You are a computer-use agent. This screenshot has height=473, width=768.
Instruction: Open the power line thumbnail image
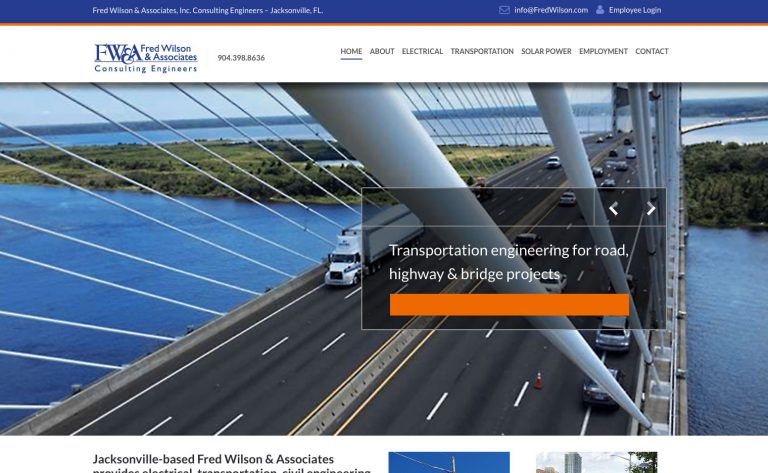[x=449, y=462]
